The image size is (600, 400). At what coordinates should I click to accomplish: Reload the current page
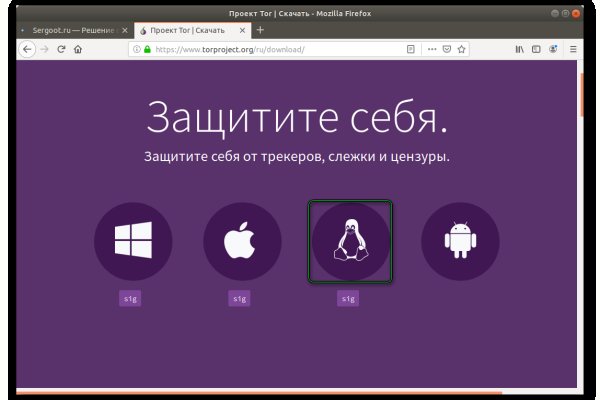pos(61,49)
